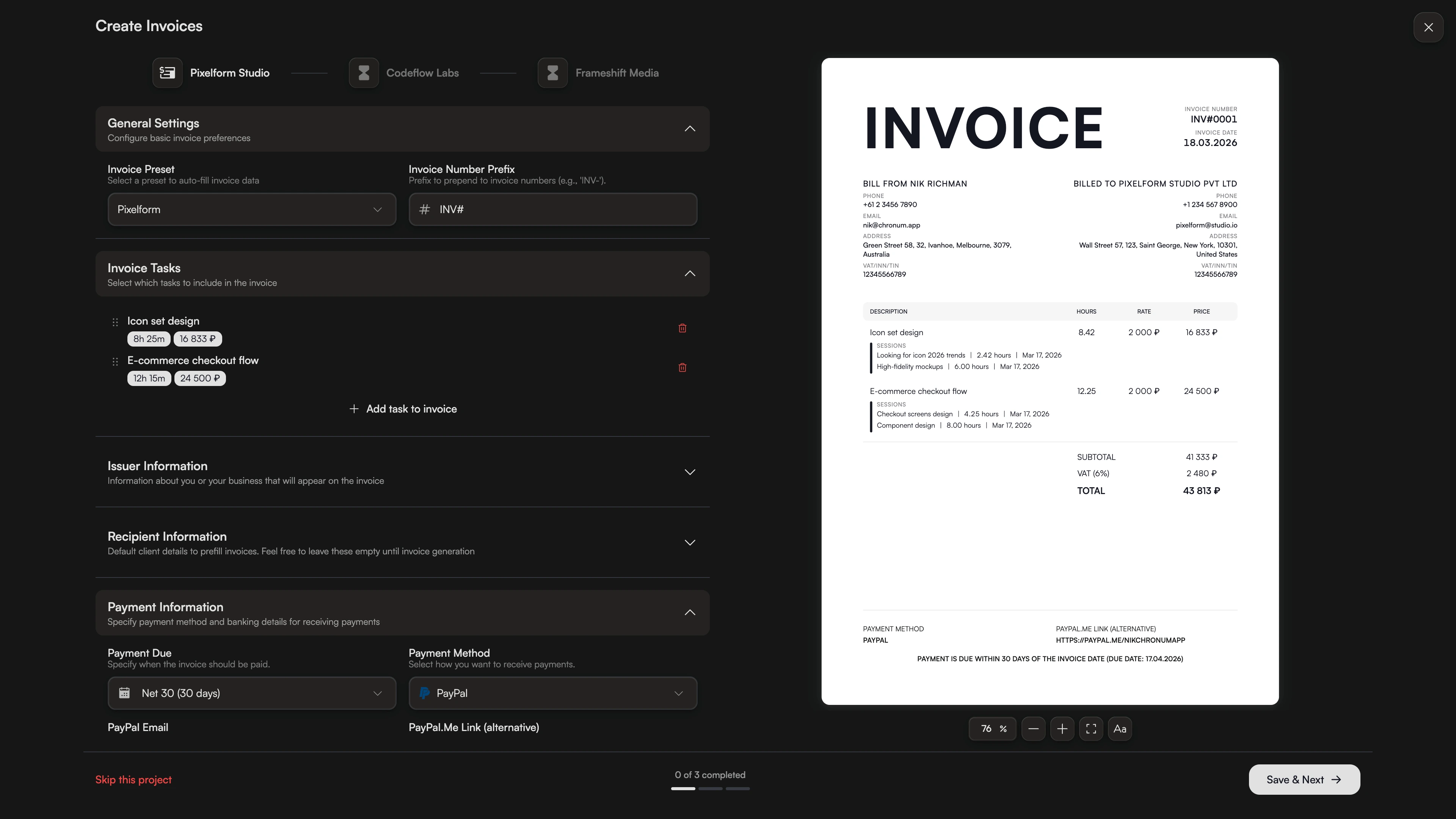Select the Pixelform Studio project icon
The image size is (1456, 819).
[x=167, y=72]
